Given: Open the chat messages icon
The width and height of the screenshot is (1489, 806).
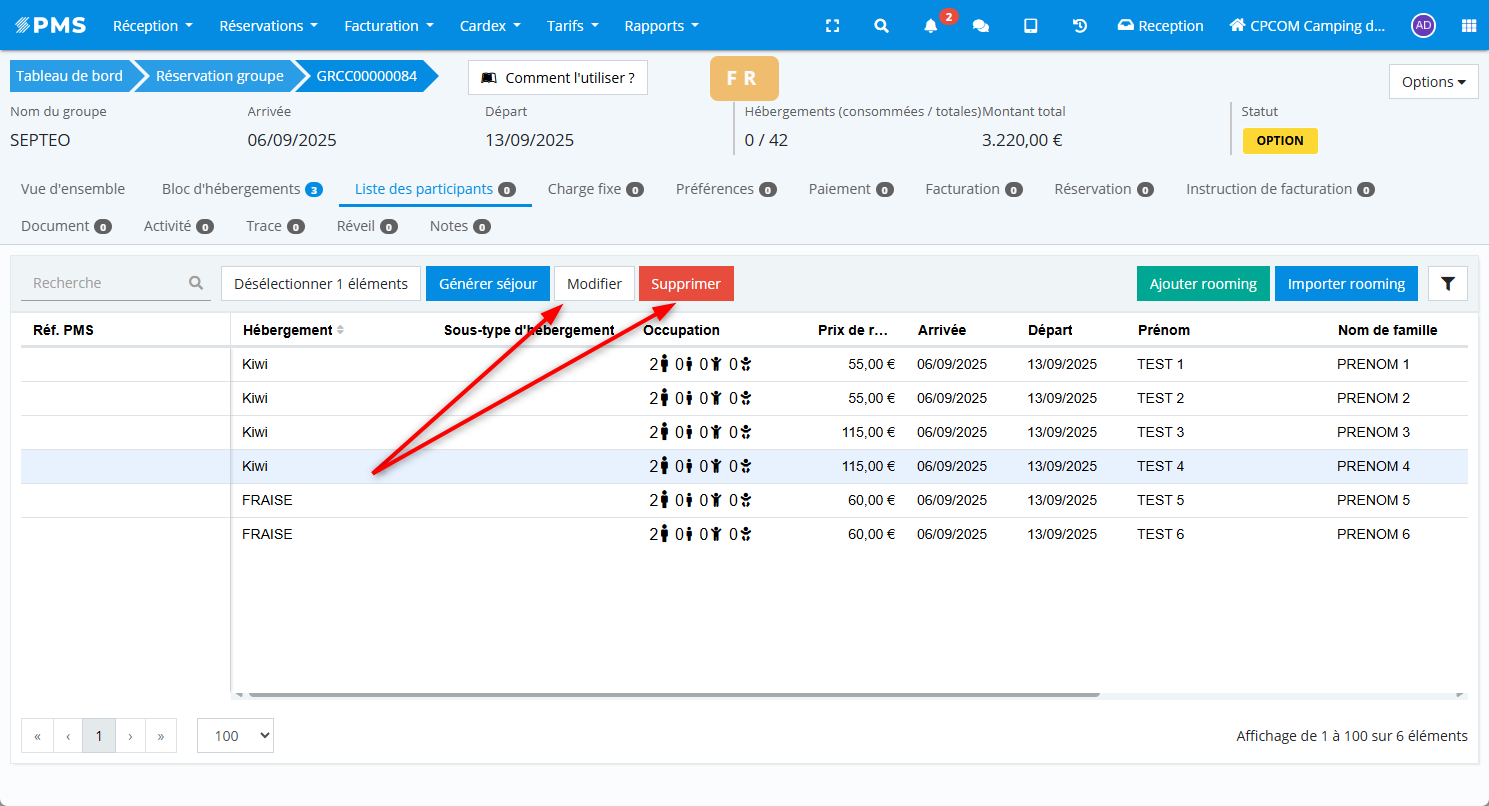Looking at the screenshot, I should pos(981,26).
